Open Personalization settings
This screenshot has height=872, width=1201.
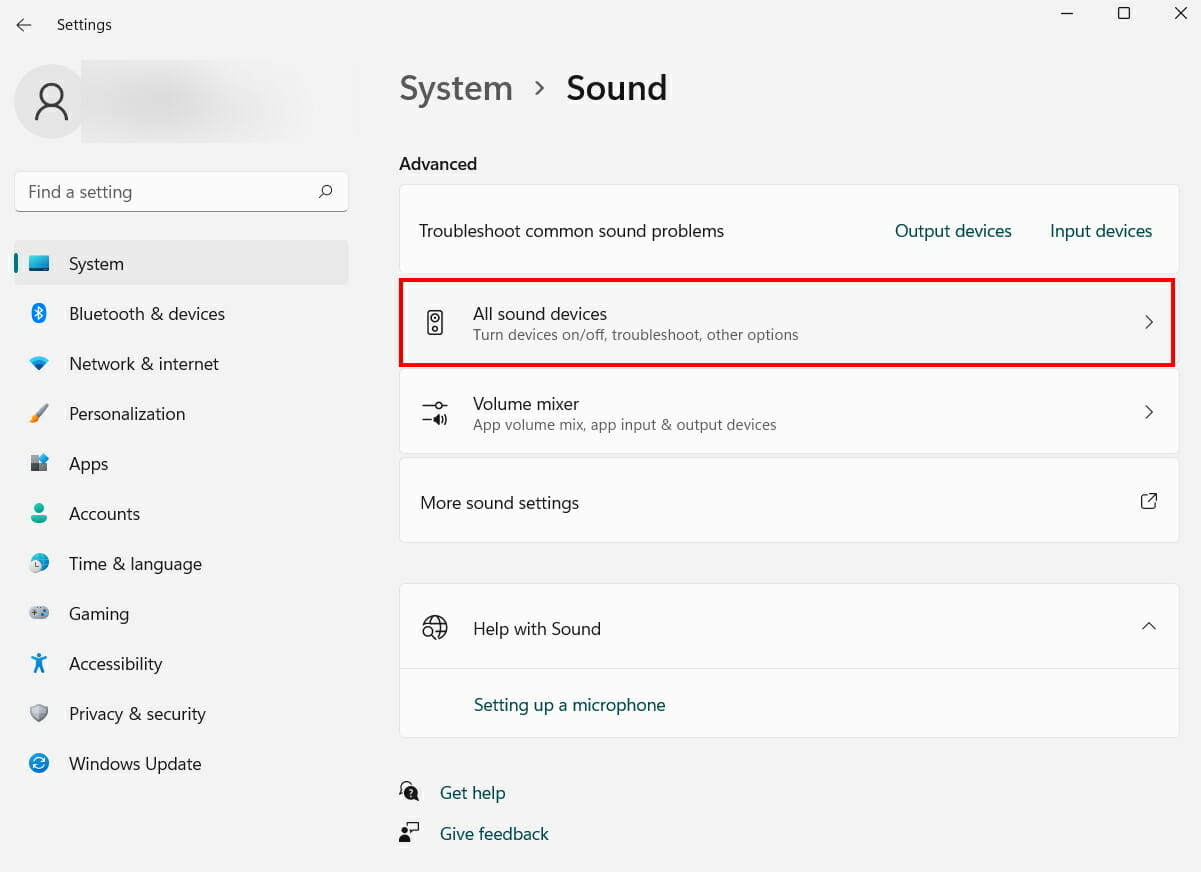pos(181,414)
